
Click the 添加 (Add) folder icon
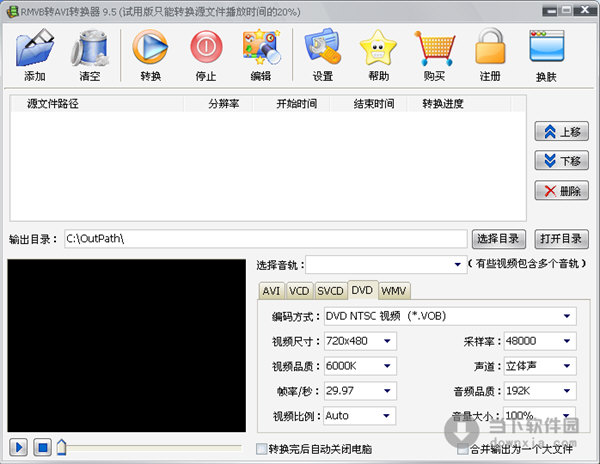35,48
